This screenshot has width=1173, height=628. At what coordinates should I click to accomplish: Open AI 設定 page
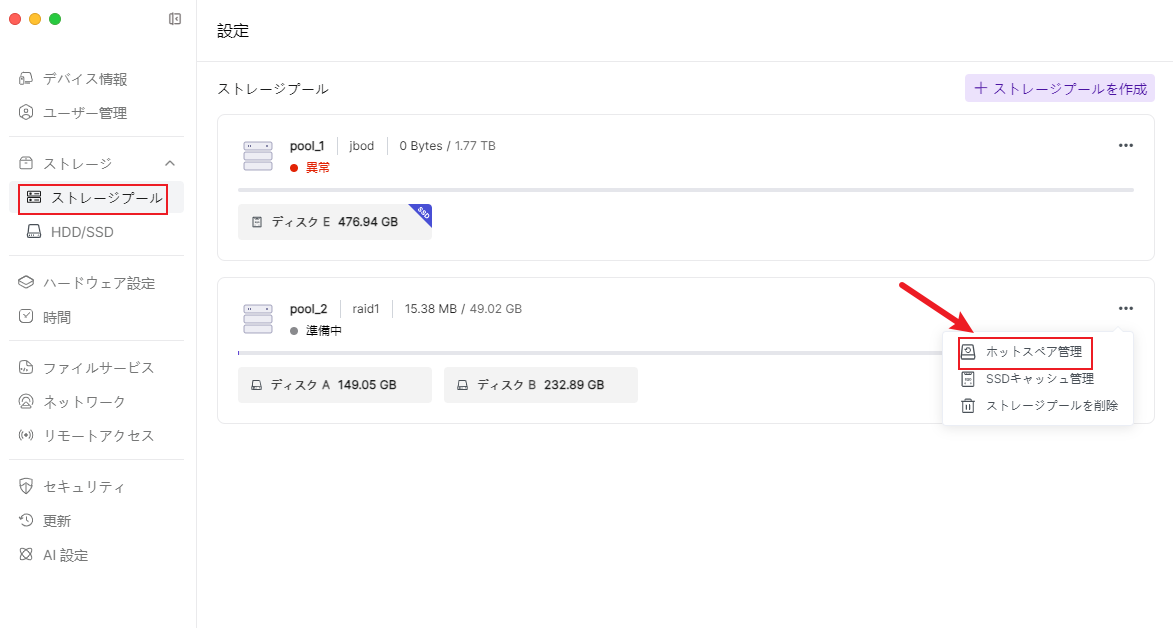tap(65, 555)
